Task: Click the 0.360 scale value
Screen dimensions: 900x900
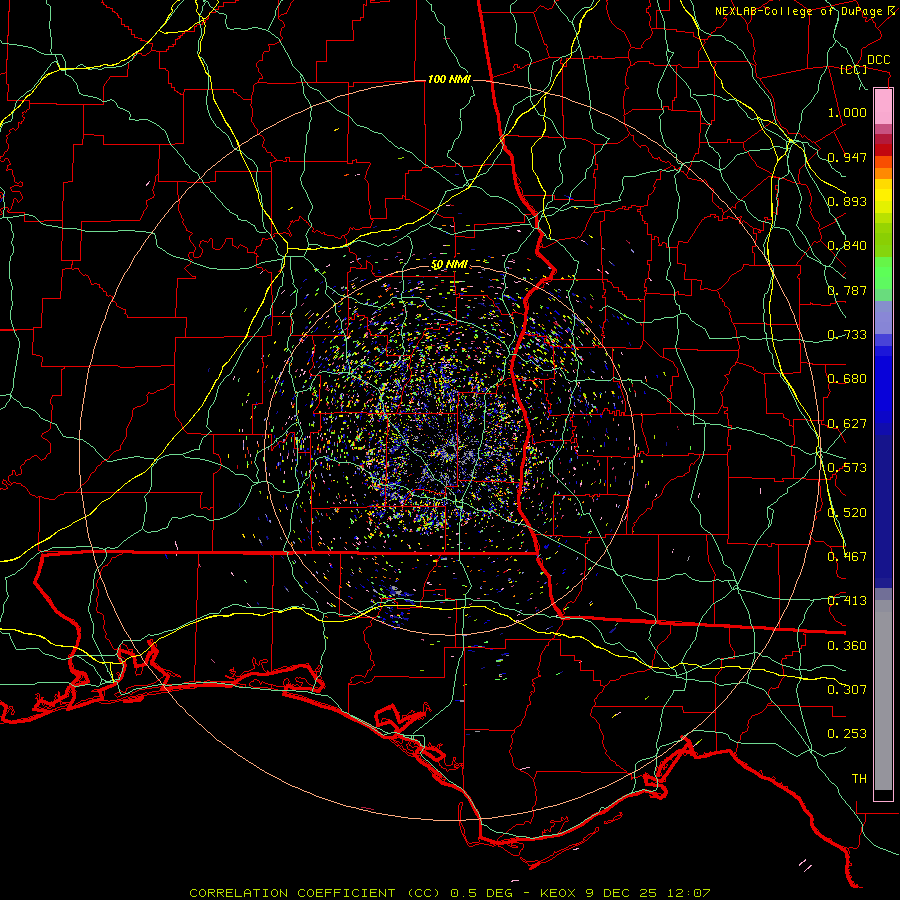Action: (x=847, y=646)
